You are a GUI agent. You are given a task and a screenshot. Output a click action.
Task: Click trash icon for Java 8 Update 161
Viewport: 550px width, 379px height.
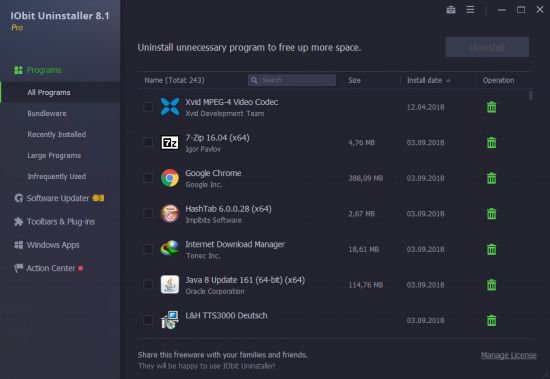491,285
